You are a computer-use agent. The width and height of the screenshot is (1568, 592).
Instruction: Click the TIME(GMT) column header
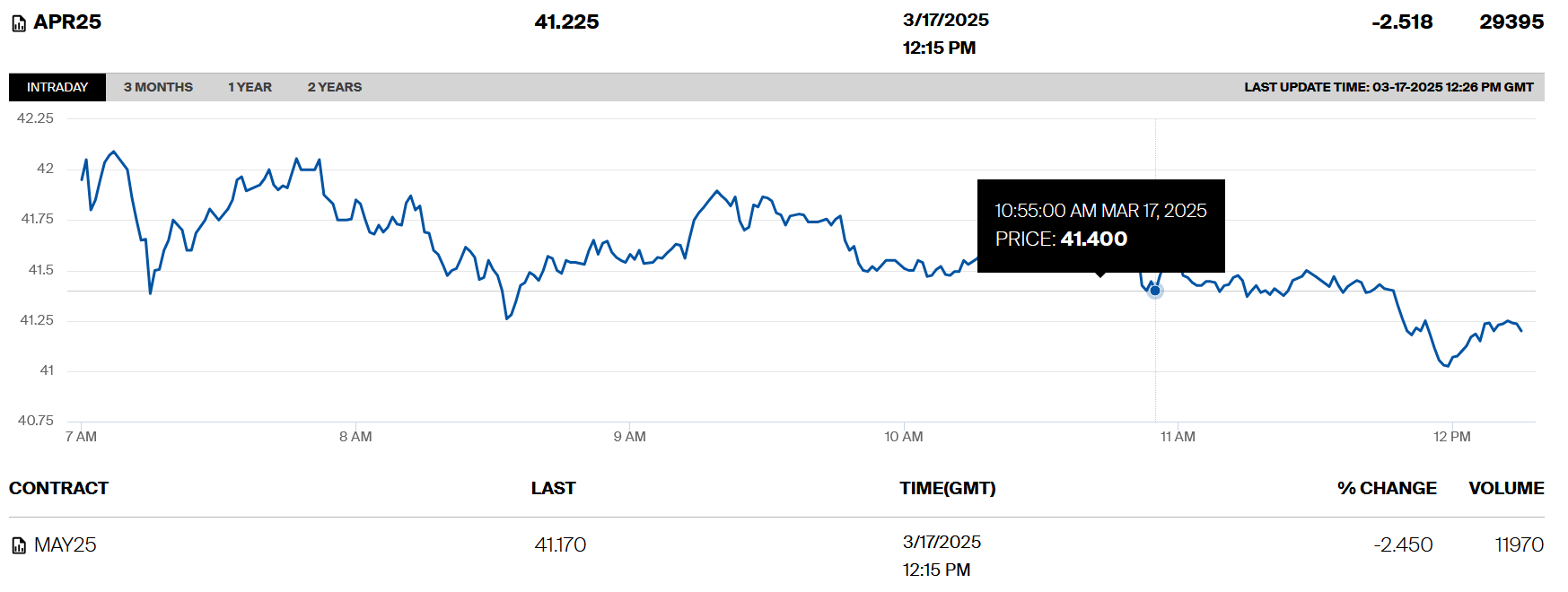[947, 488]
